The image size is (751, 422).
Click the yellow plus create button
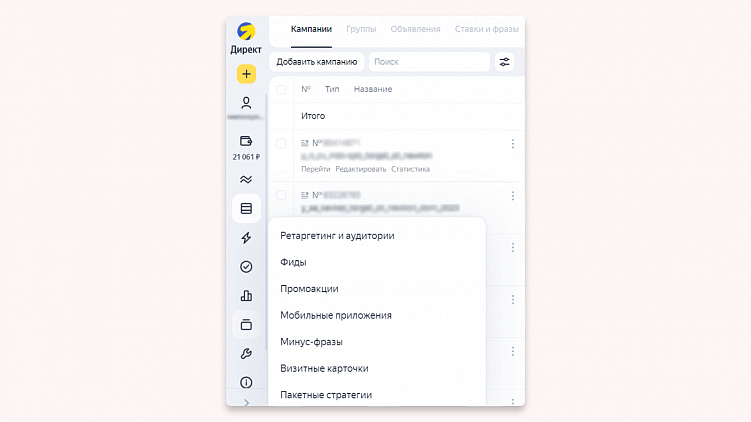pyautogui.click(x=246, y=74)
